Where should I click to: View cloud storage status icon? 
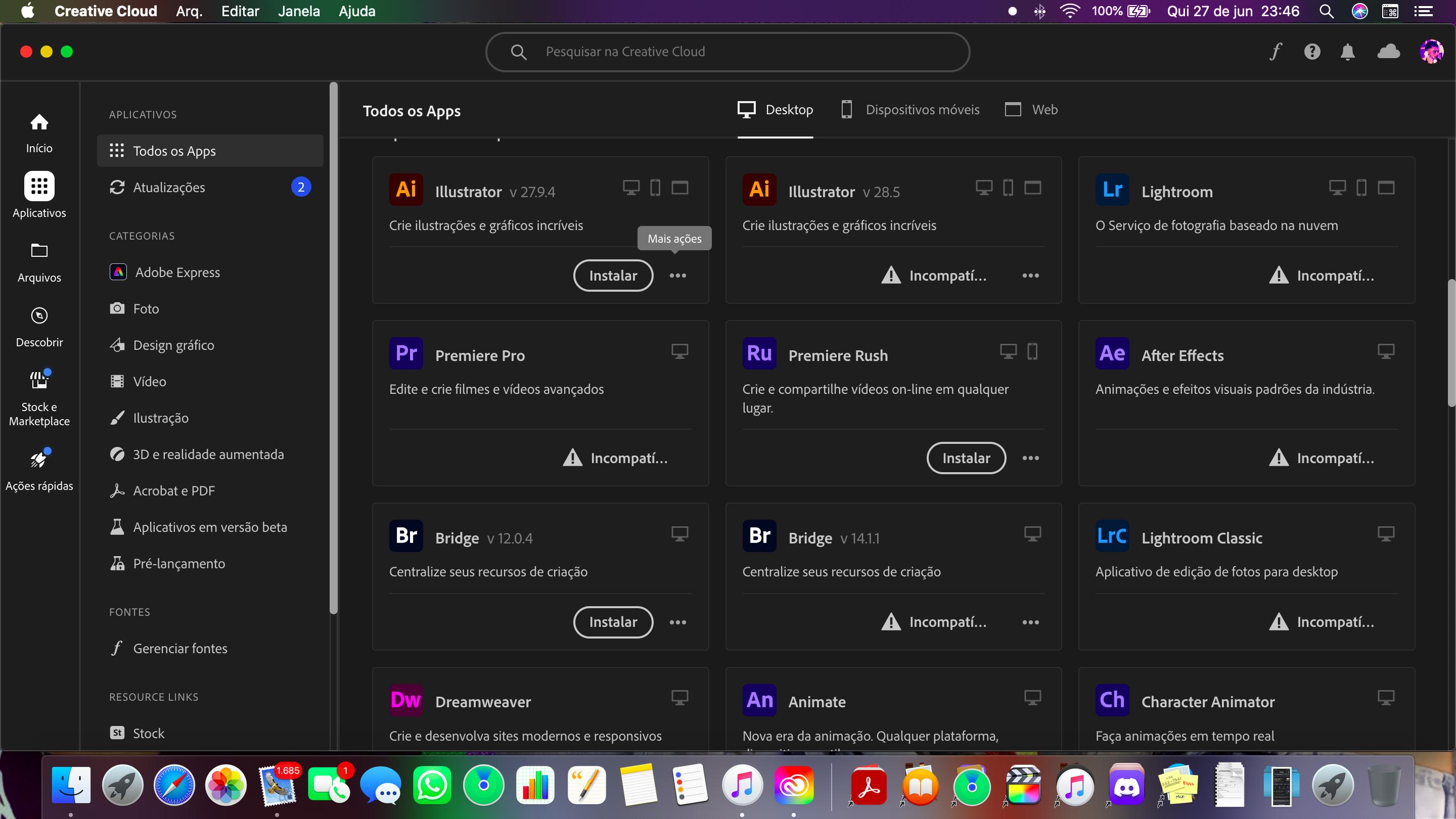click(x=1389, y=52)
